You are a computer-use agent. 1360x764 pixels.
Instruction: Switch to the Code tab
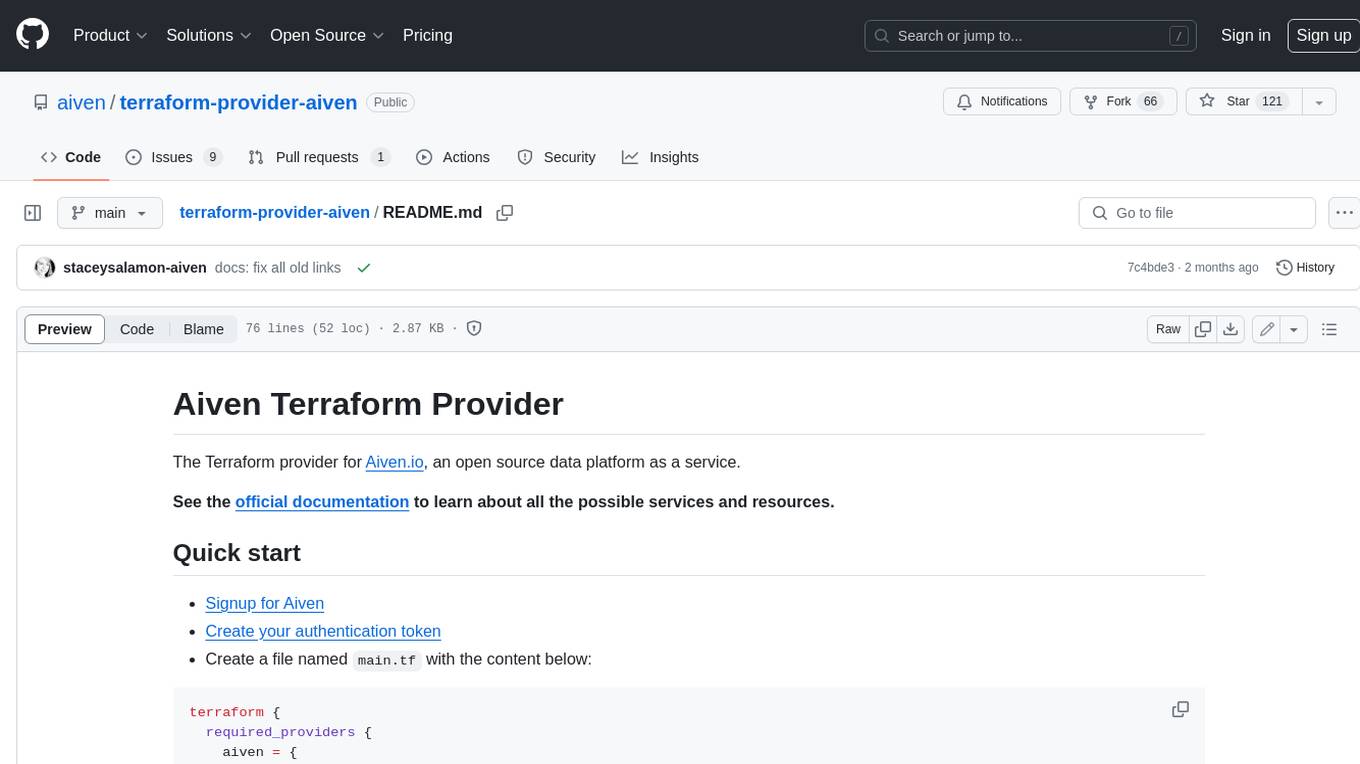click(70, 157)
